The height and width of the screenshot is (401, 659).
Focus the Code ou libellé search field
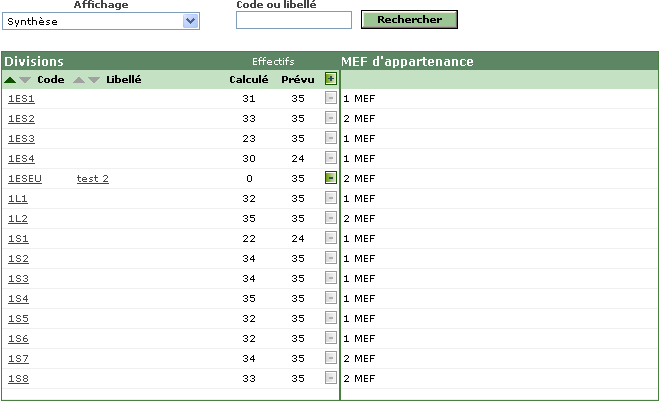click(x=294, y=20)
